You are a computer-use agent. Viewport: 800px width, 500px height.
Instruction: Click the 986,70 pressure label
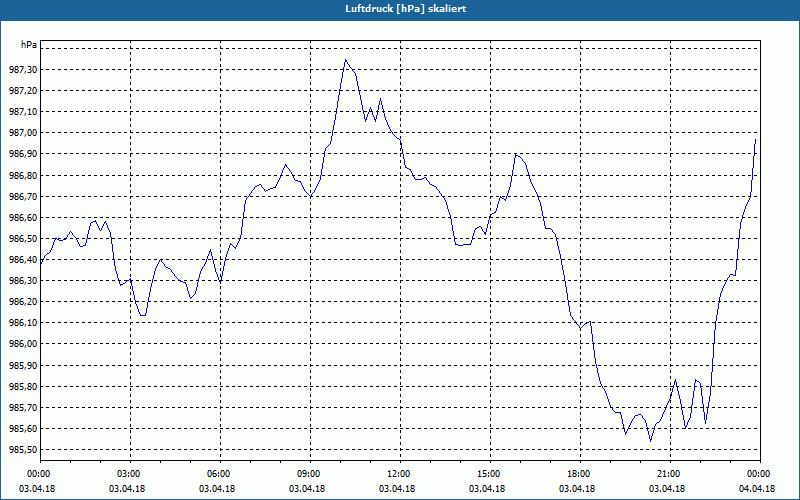tap(23, 196)
